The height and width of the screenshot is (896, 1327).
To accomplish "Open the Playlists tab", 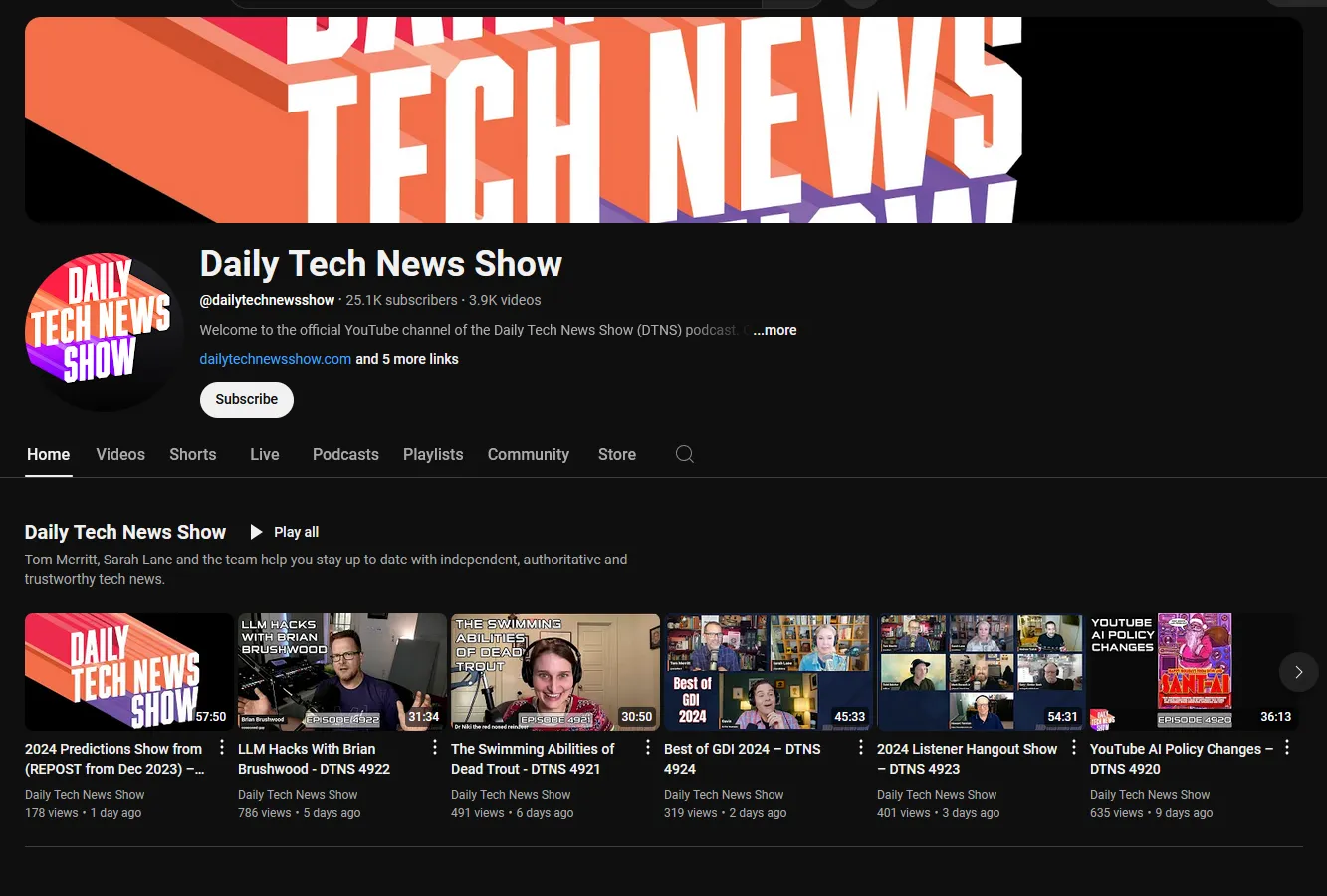I will [433, 454].
